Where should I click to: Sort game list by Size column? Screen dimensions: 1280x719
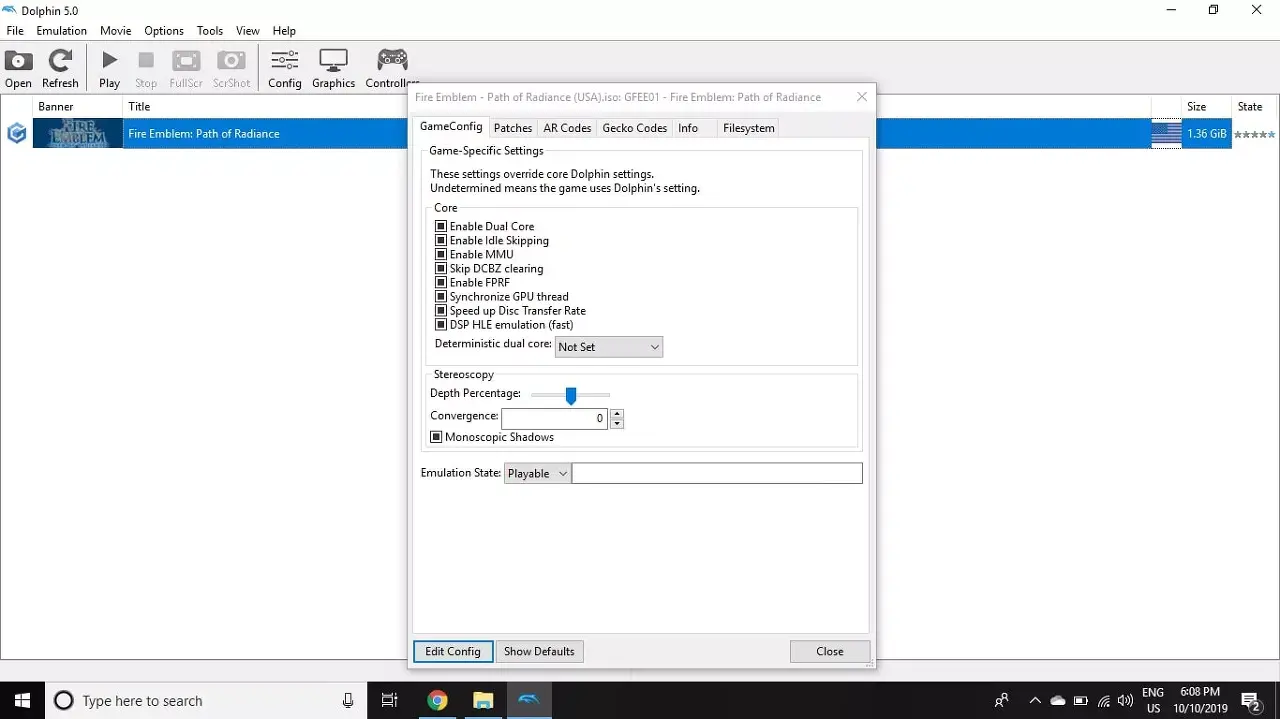[x=1196, y=106]
